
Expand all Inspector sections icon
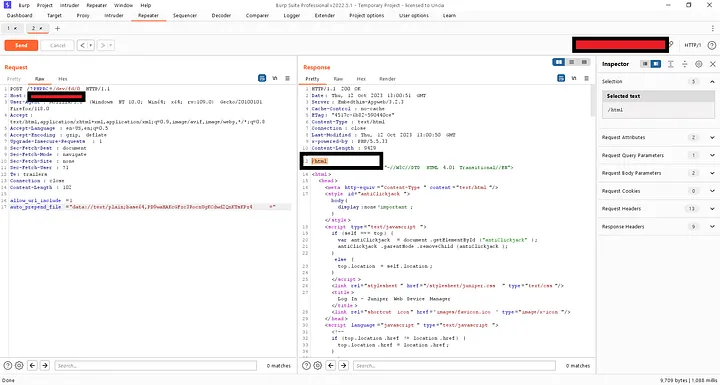(671, 64)
